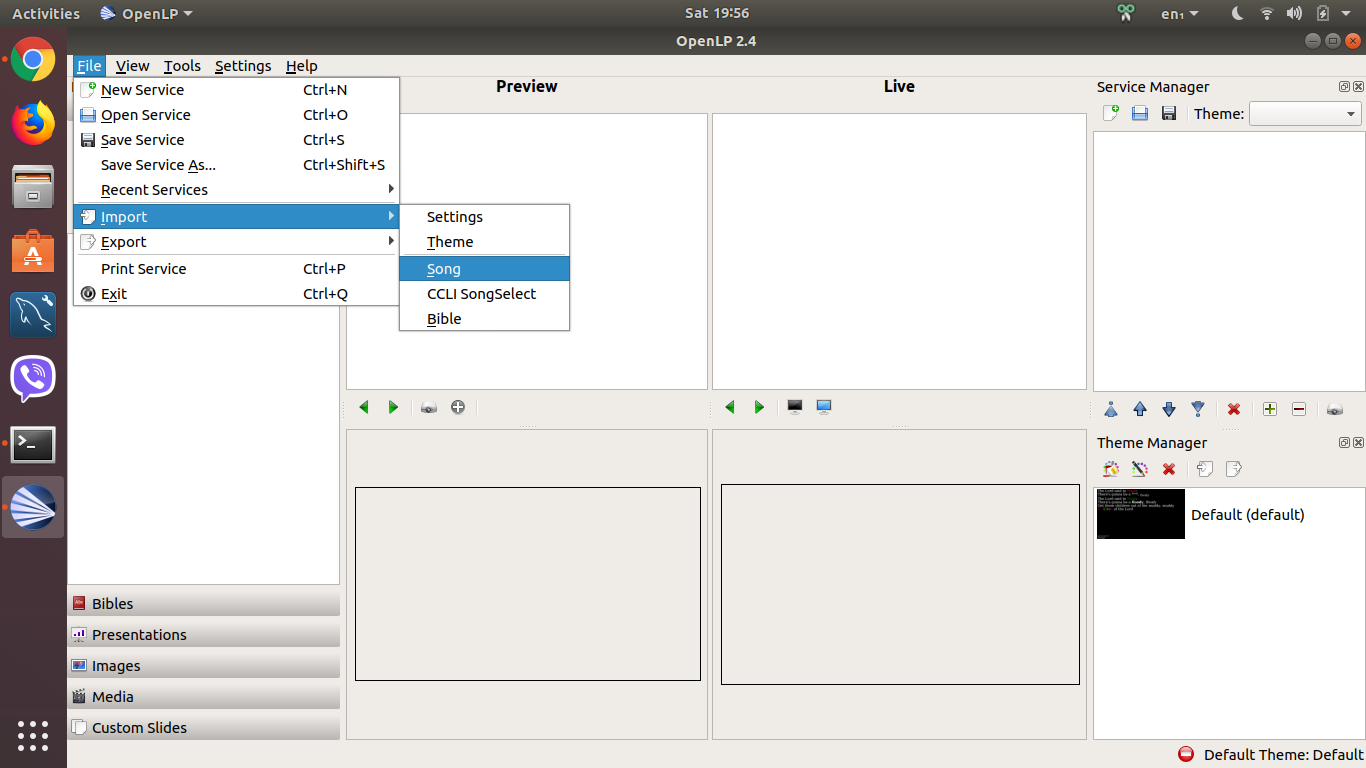
Task: Choose Bible from the Import submenu
Action: (x=484, y=319)
